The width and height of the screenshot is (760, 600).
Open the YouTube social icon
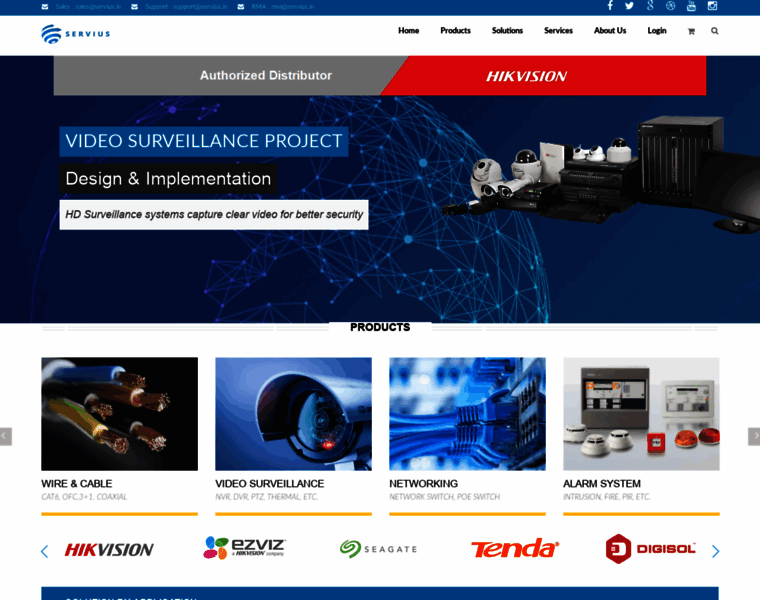691,6
